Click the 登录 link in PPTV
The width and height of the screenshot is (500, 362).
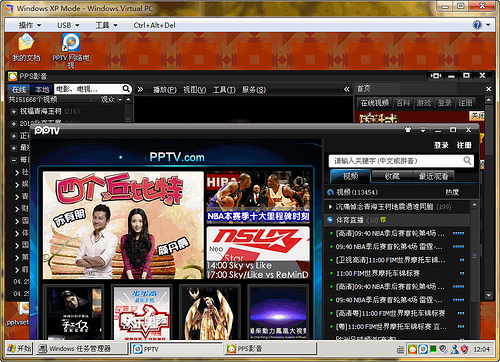(x=441, y=145)
